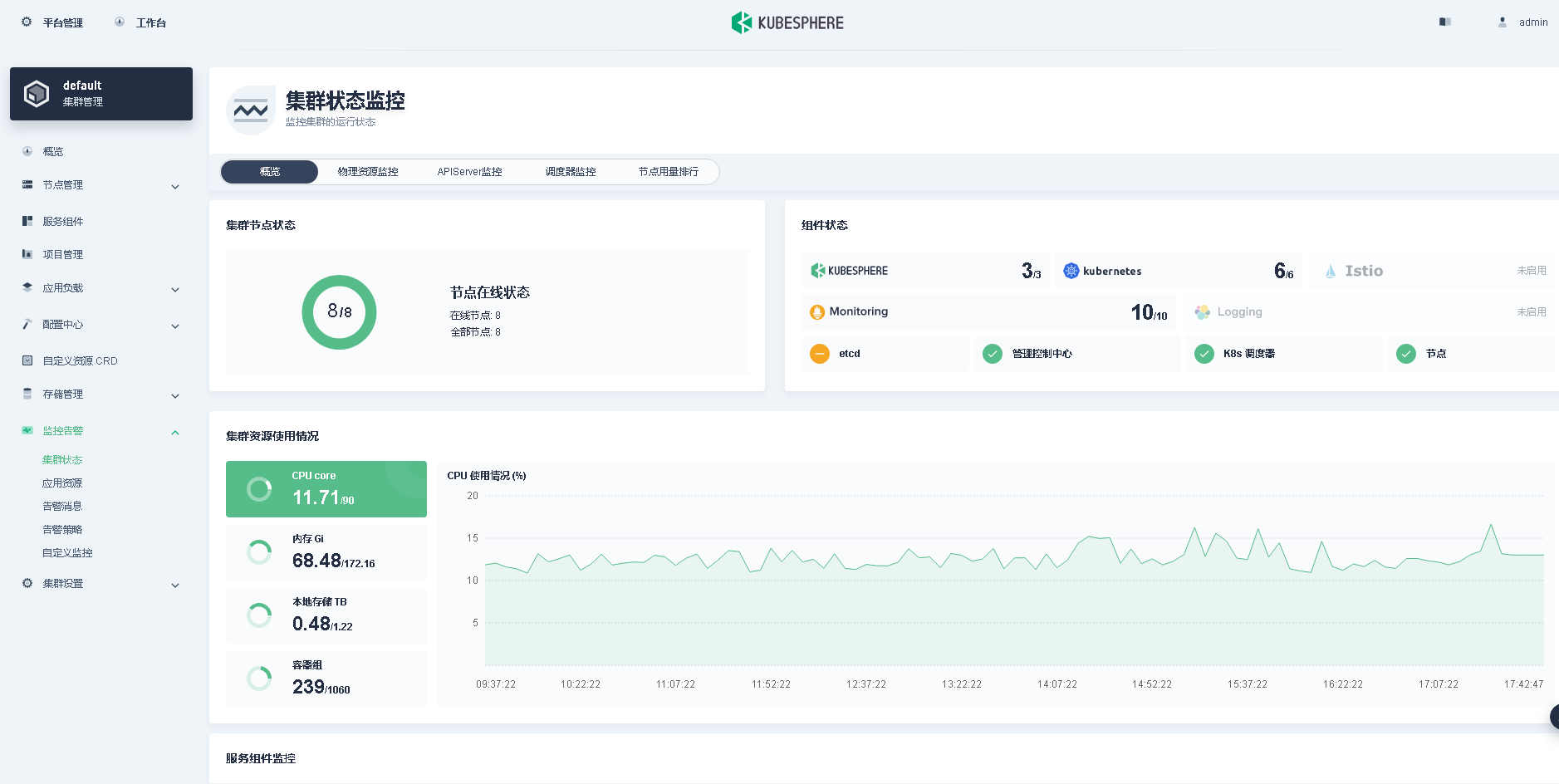Click the default cluster hexagon icon
The height and width of the screenshot is (784, 1559).
point(37,94)
